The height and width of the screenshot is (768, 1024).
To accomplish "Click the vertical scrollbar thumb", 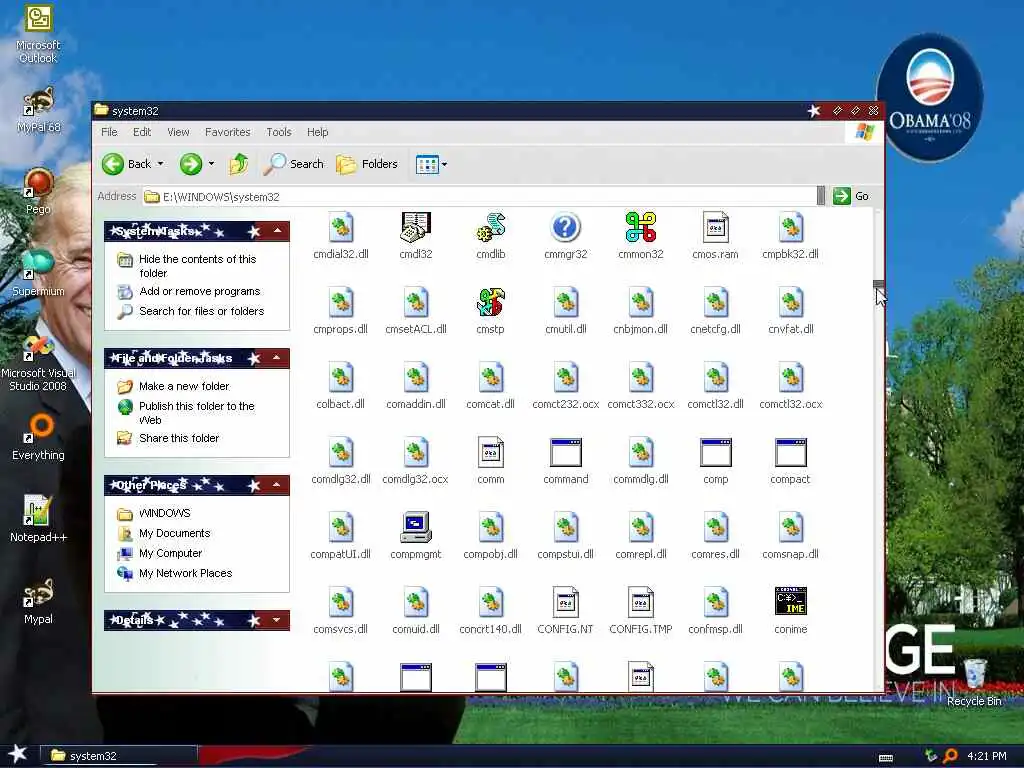I will click(x=879, y=285).
